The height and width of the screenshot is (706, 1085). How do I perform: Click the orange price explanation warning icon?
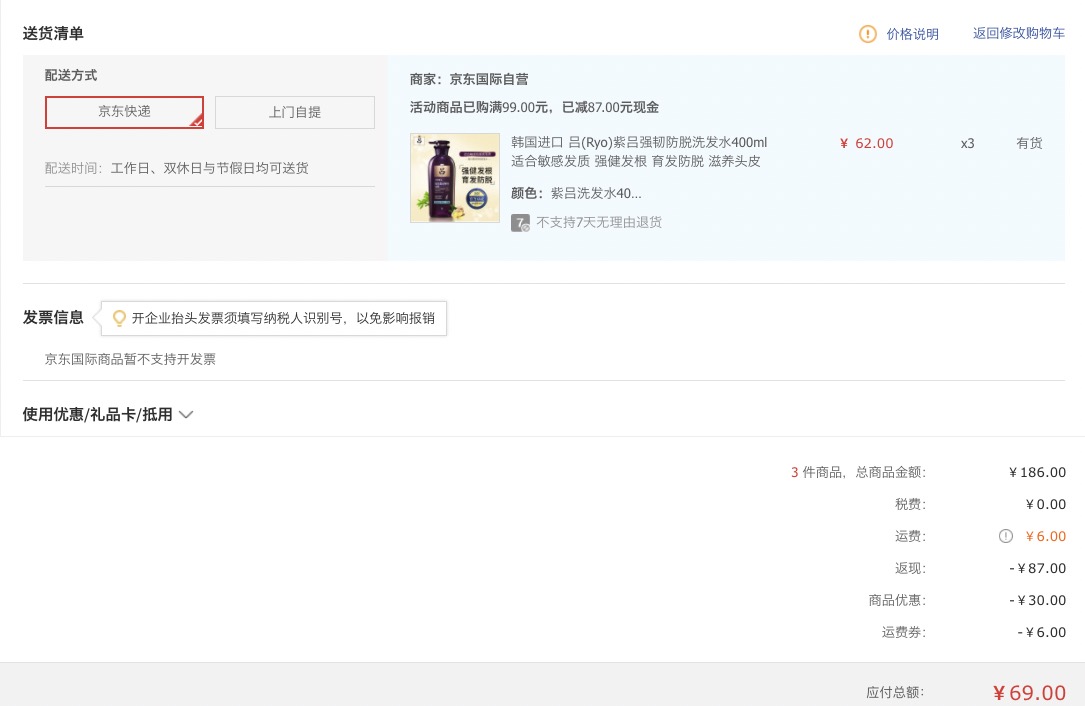tap(867, 34)
